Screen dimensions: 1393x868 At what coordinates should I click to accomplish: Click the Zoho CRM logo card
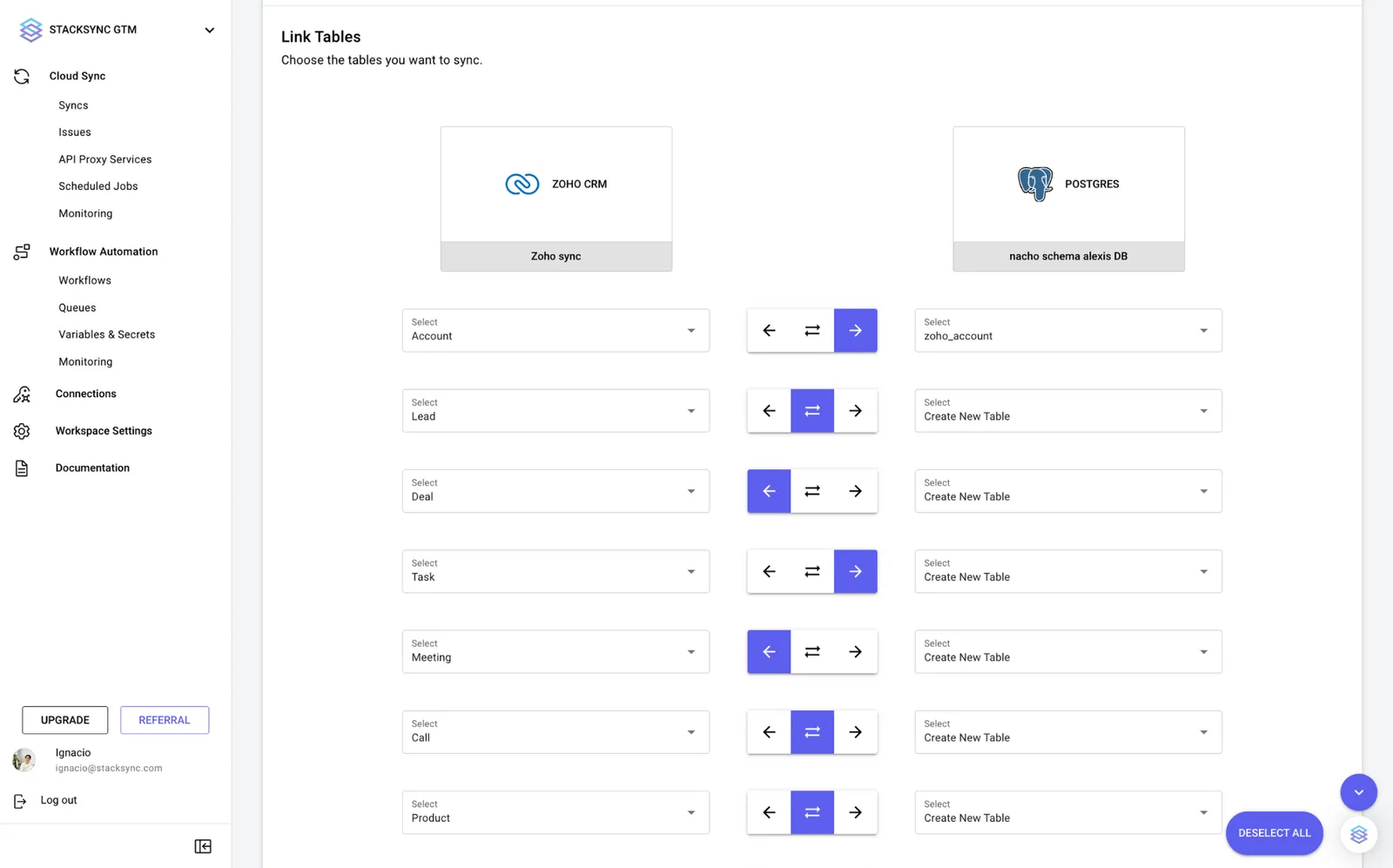tap(556, 199)
